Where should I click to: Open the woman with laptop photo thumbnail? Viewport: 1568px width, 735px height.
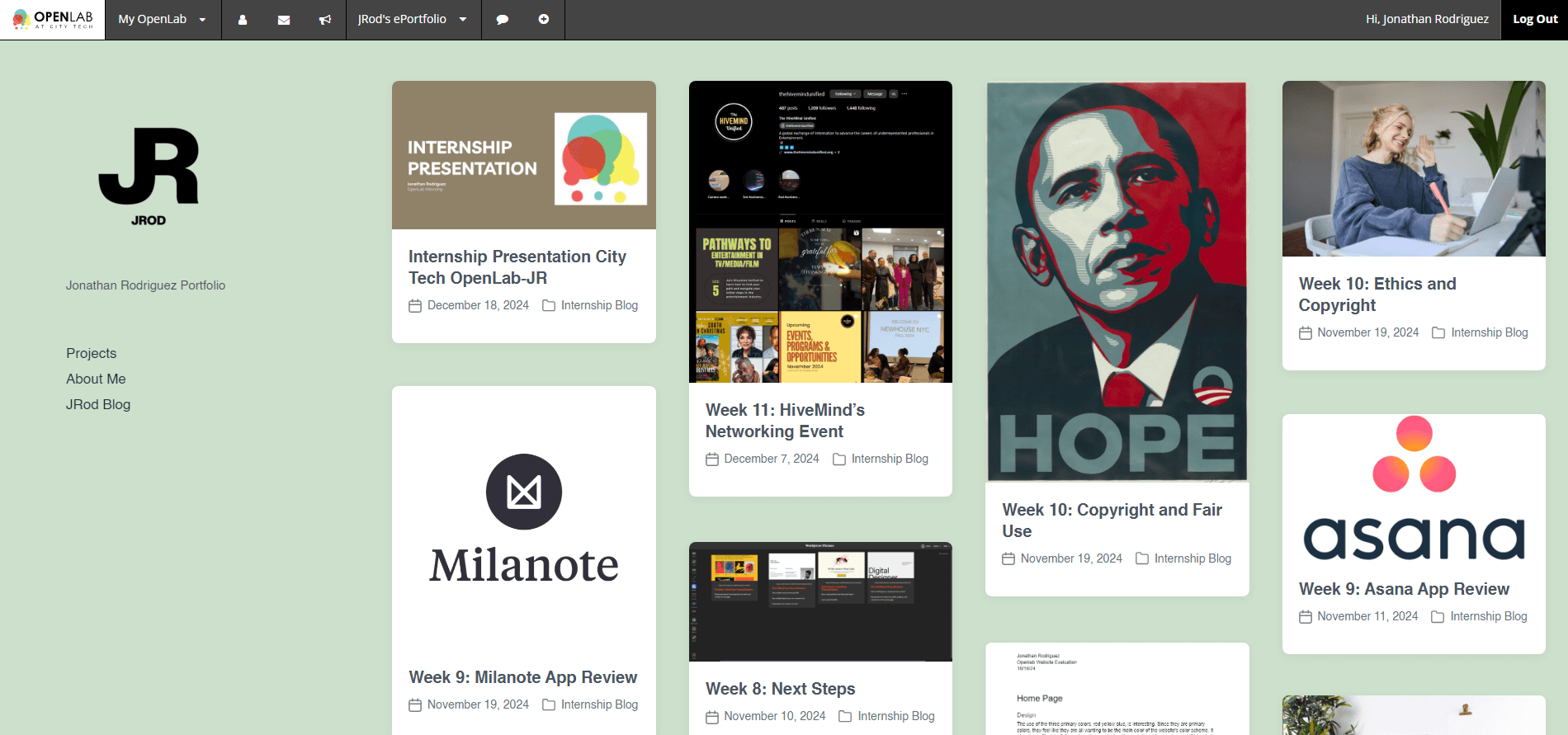click(1414, 168)
